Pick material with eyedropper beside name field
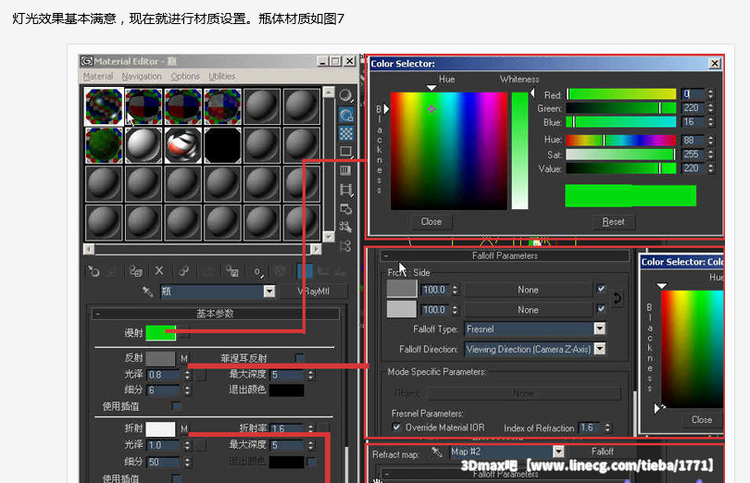Image resolution: width=750 pixels, height=483 pixels. click(147, 291)
